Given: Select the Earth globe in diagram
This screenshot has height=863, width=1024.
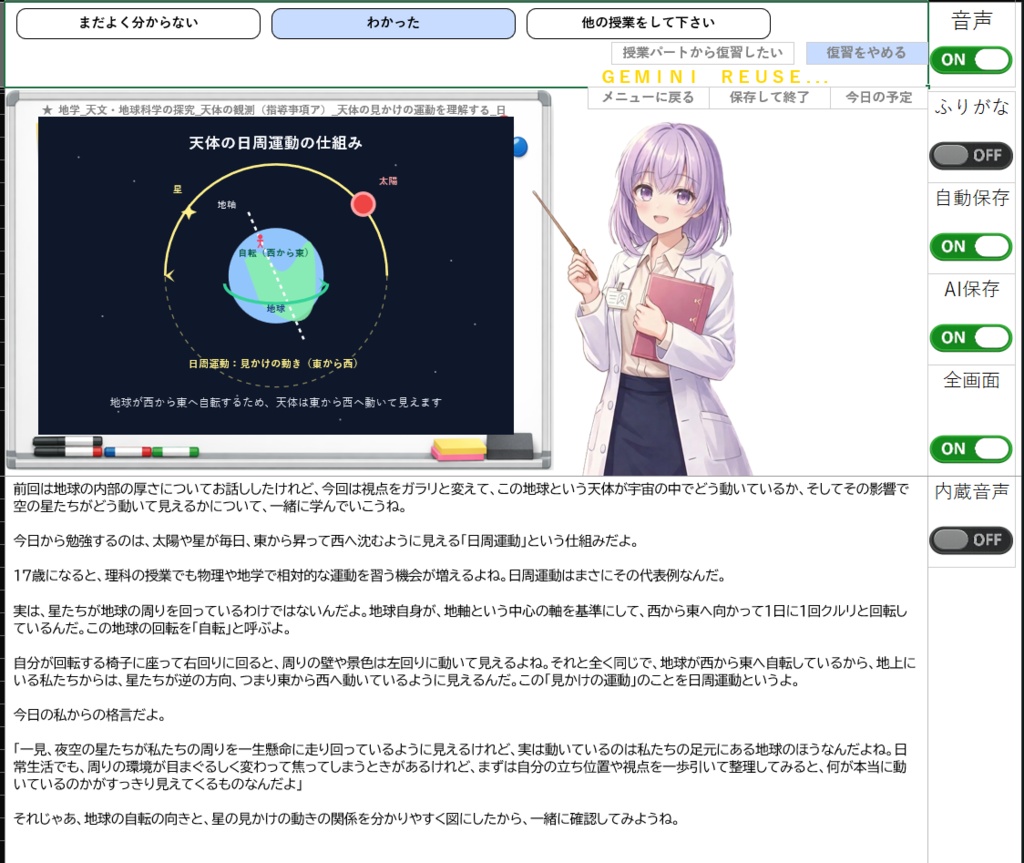Looking at the screenshot, I should [276, 276].
